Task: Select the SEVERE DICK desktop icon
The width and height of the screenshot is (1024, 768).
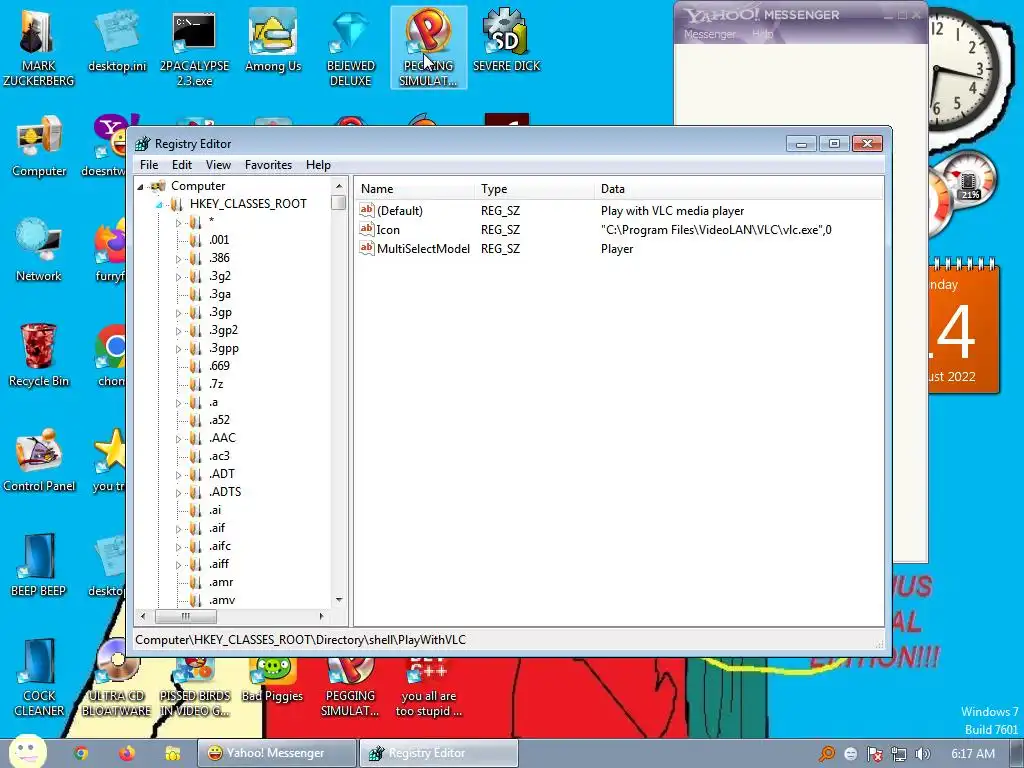Action: [x=506, y=42]
